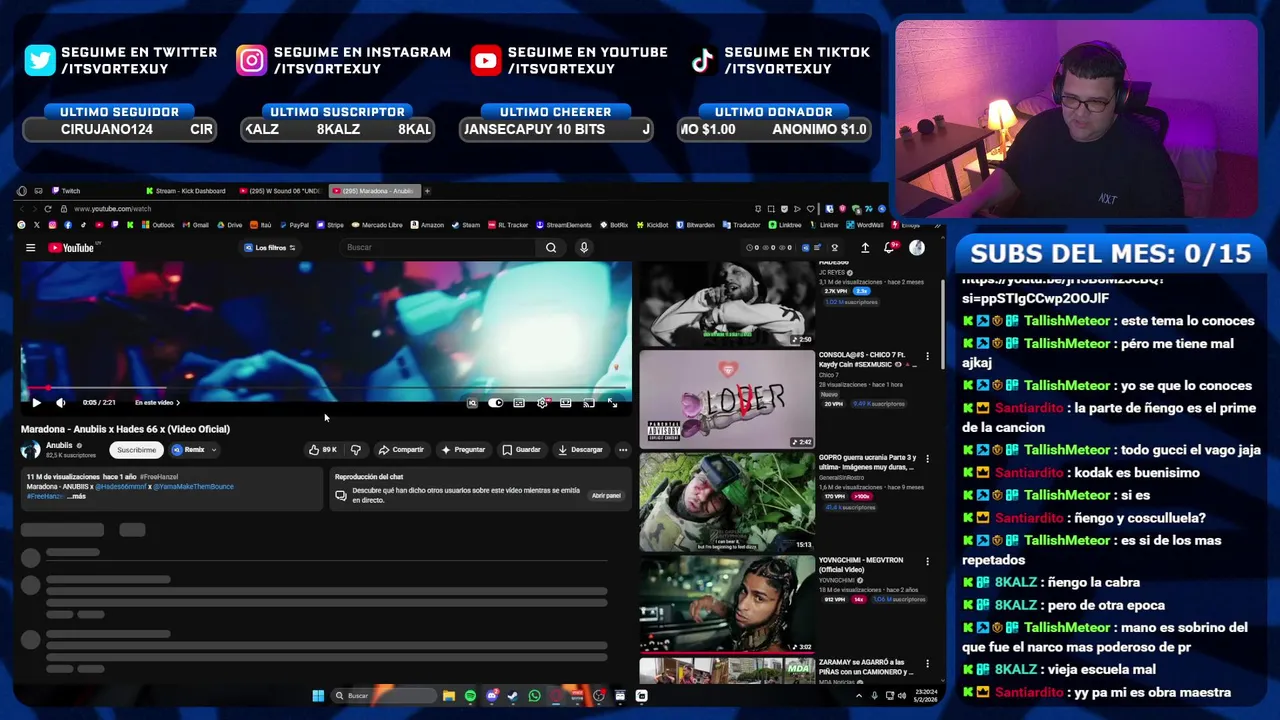Screen dimensions: 1280x720
Task: Open options menu for CONSOLA@#$ video
Action: (927, 356)
